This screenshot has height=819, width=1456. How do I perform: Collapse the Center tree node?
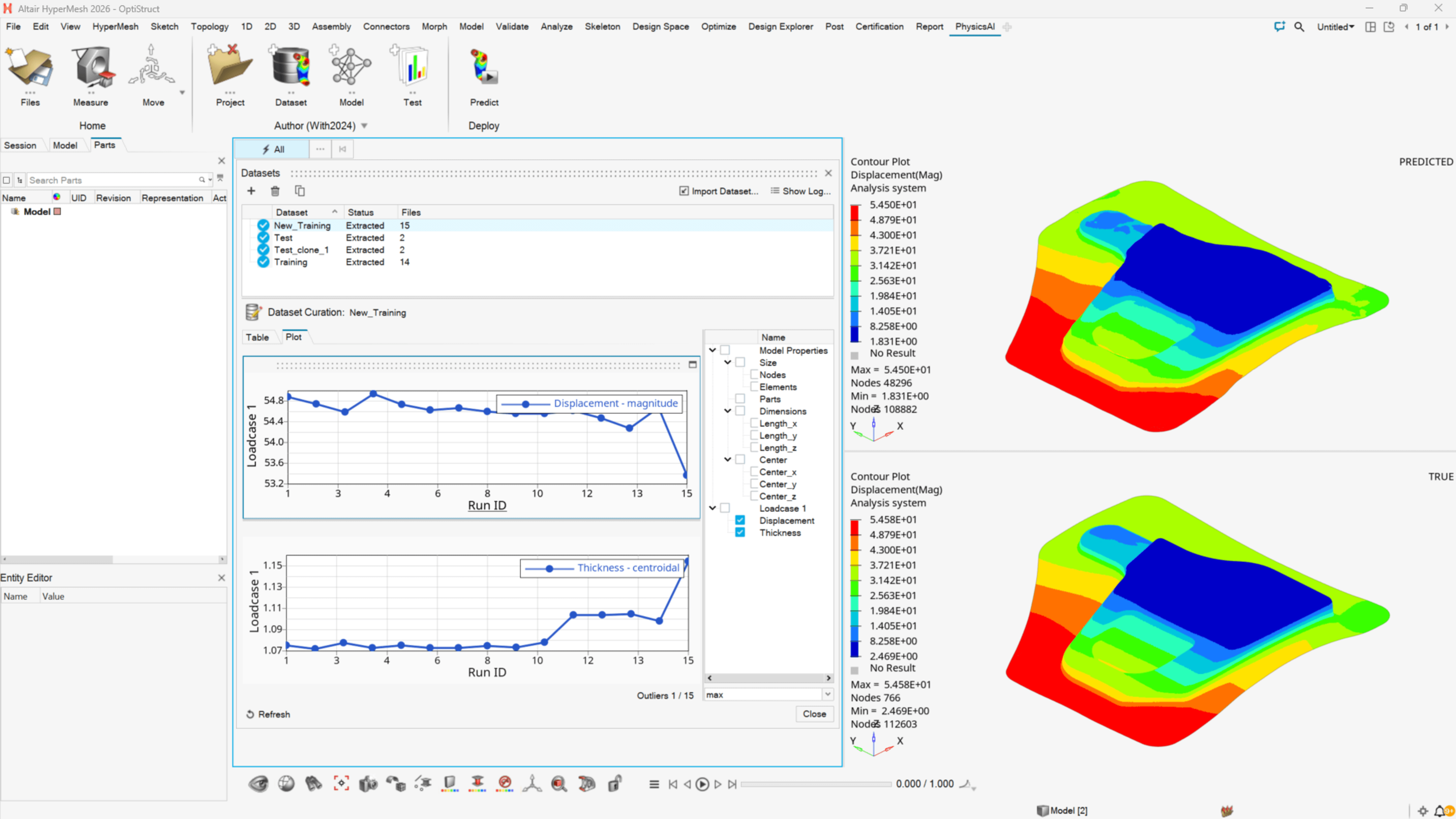[727, 459]
